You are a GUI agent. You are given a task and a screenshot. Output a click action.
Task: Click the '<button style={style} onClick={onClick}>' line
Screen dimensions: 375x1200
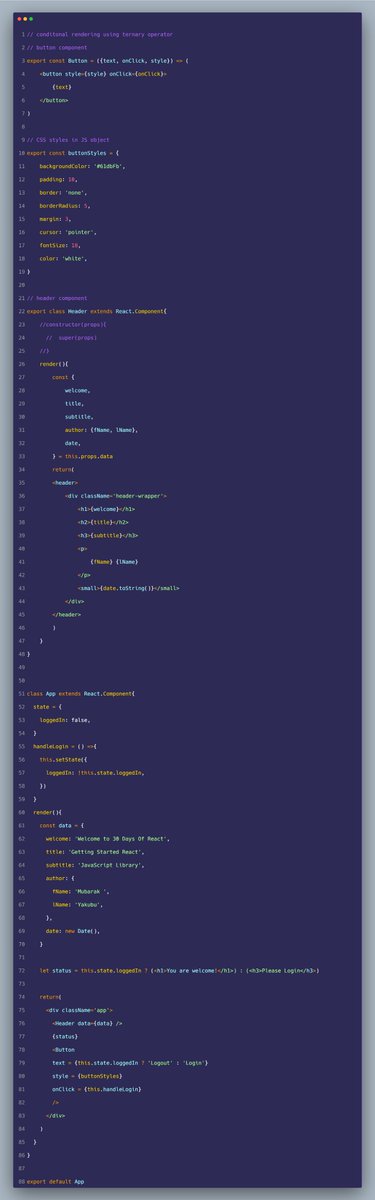click(x=104, y=74)
